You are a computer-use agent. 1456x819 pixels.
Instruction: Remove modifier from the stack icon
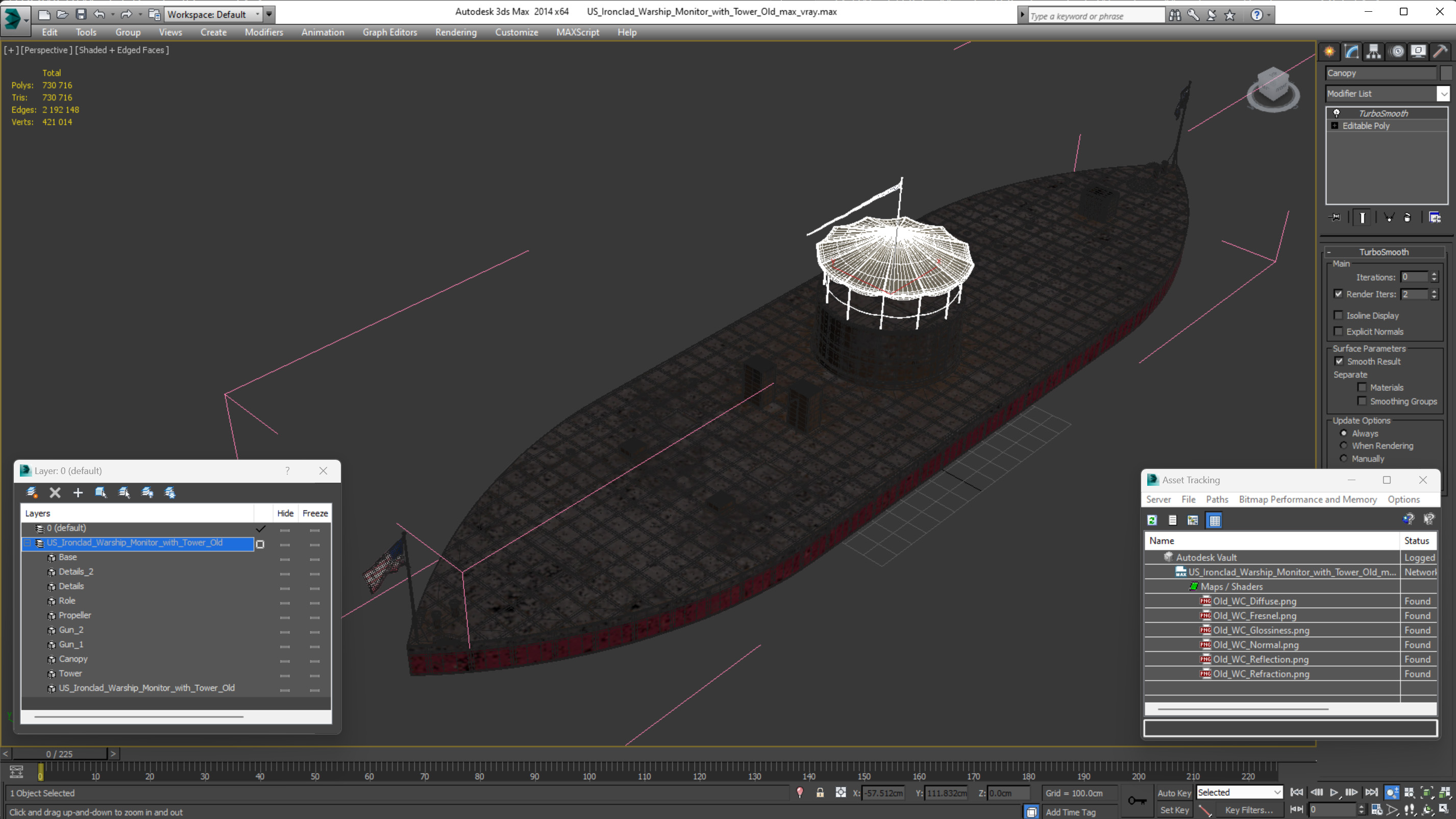(x=1408, y=217)
